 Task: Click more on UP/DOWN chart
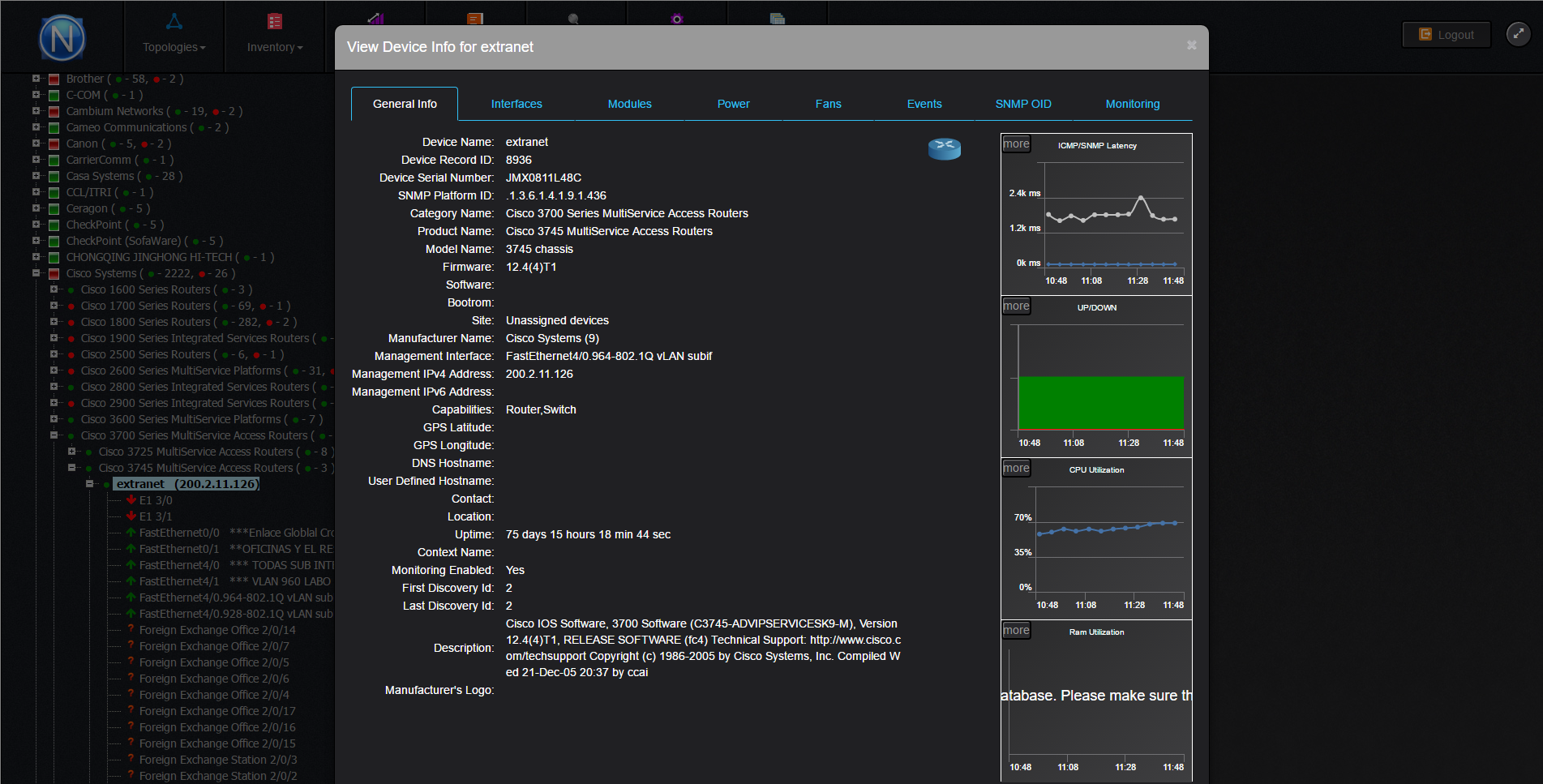tap(1016, 306)
